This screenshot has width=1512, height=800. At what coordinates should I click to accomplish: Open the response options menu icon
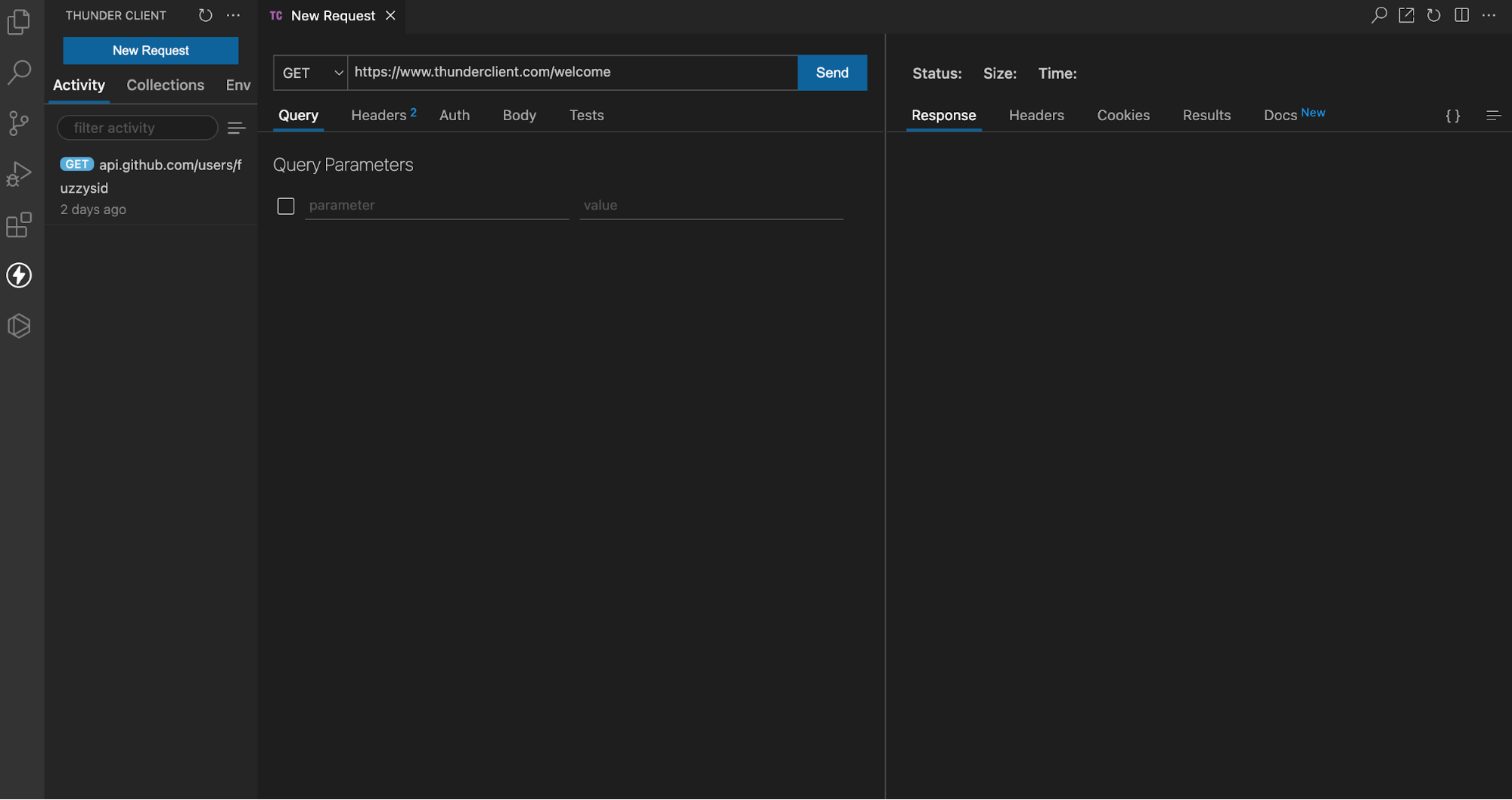pos(1494,115)
